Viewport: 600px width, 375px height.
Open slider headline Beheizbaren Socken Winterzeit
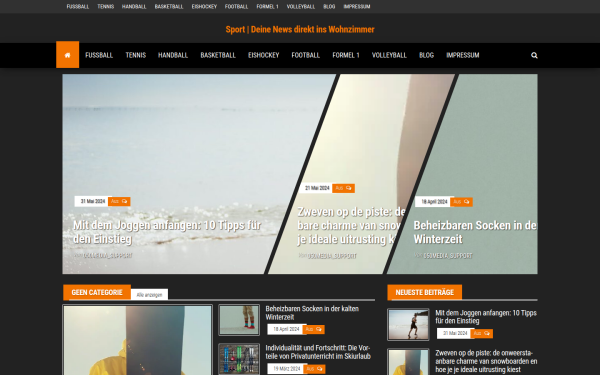pyautogui.click(x=475, y=232)
